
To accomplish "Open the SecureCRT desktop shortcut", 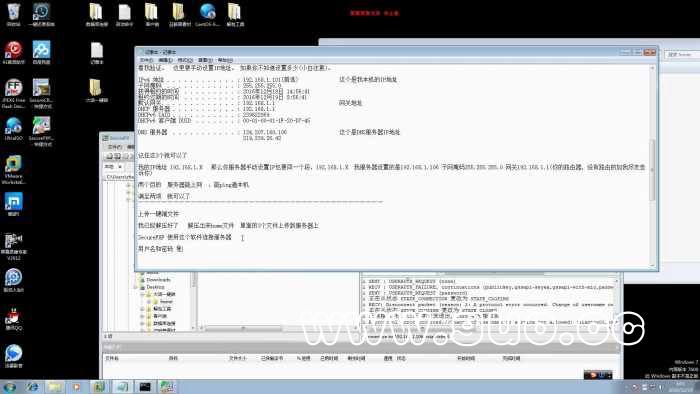I will click(41, 93).
